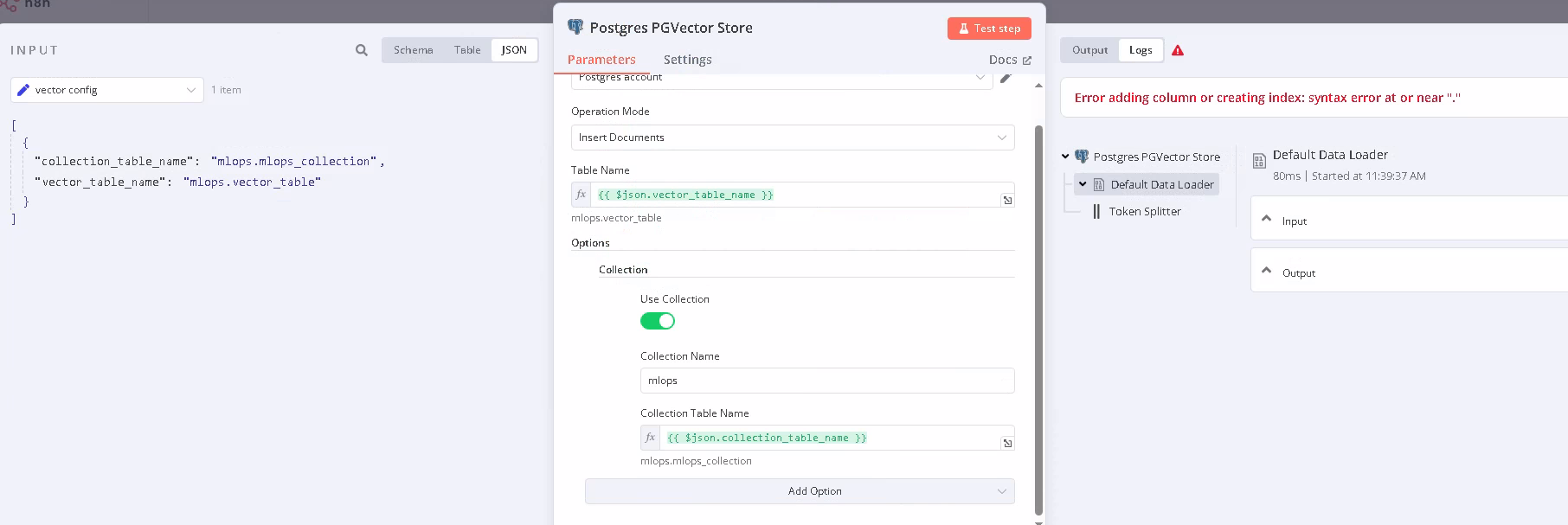This screenshot has height=525, width=1568.
Task: Switch to the Output tab
Action: pyautogui.click(x=1089, y=50)
